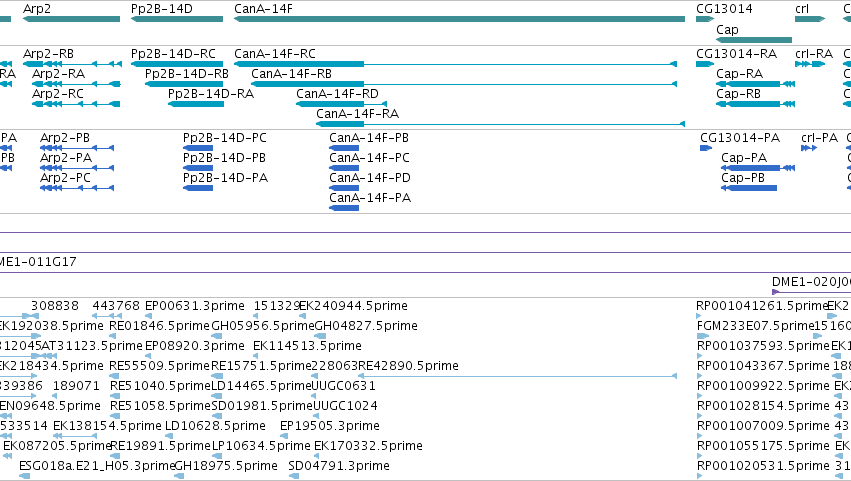
Task: Click the DME1-020J06 clone label
Action: click(x=811, y=282)
